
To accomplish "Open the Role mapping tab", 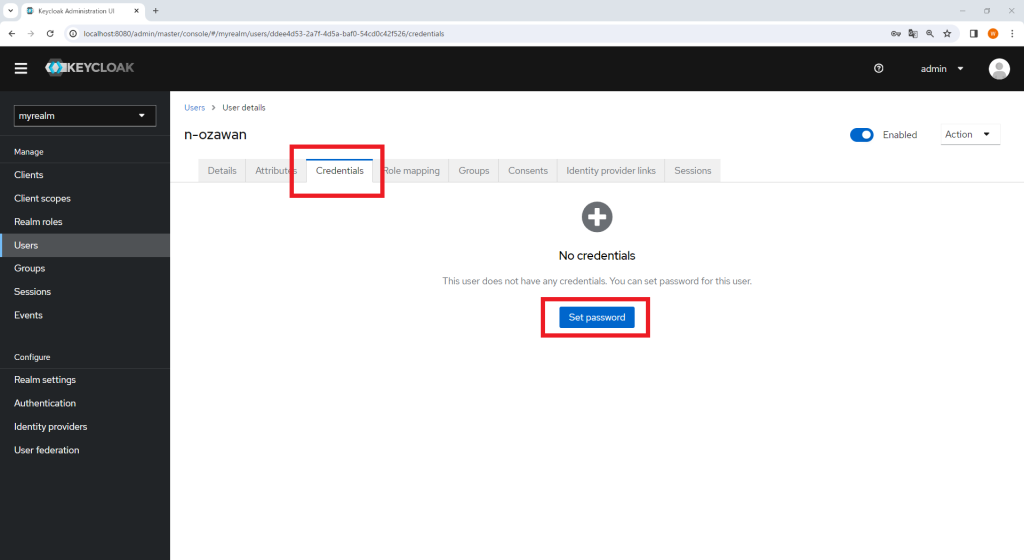I will [413, 170].
